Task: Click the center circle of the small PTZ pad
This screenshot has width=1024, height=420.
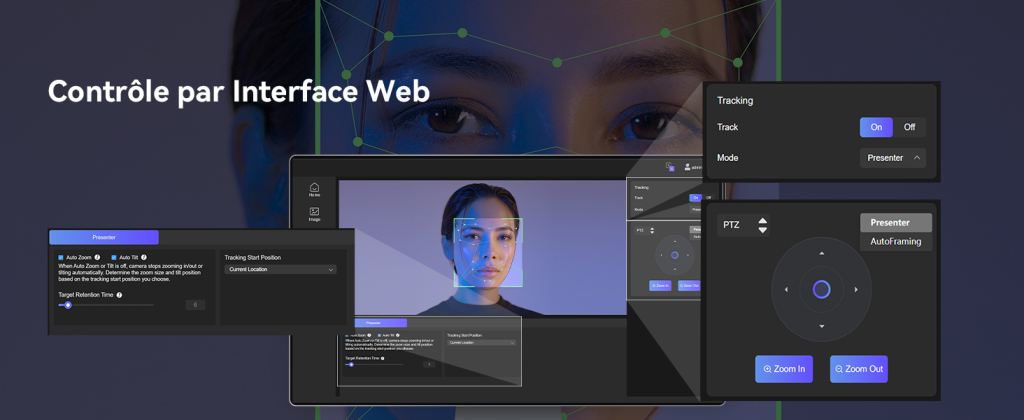Action: click(675, 255)
